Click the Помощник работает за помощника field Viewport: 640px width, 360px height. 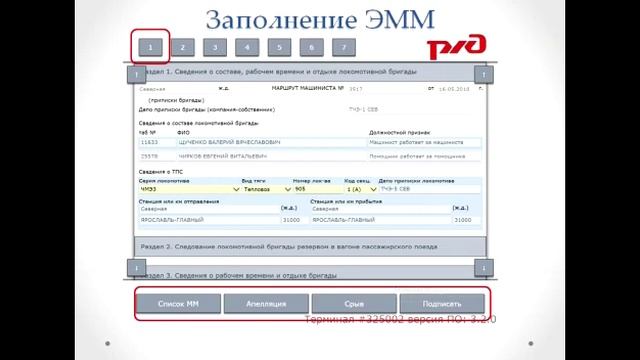(x=424, y=156)
